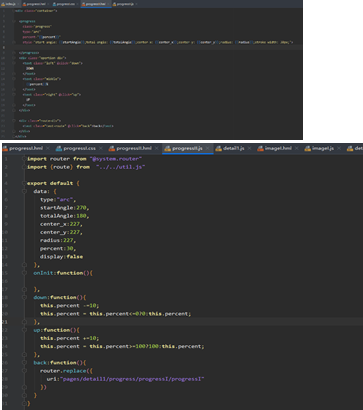Collapse the down:function fold marker
This screenshot has width=363, height=410.
pos(24,297)
